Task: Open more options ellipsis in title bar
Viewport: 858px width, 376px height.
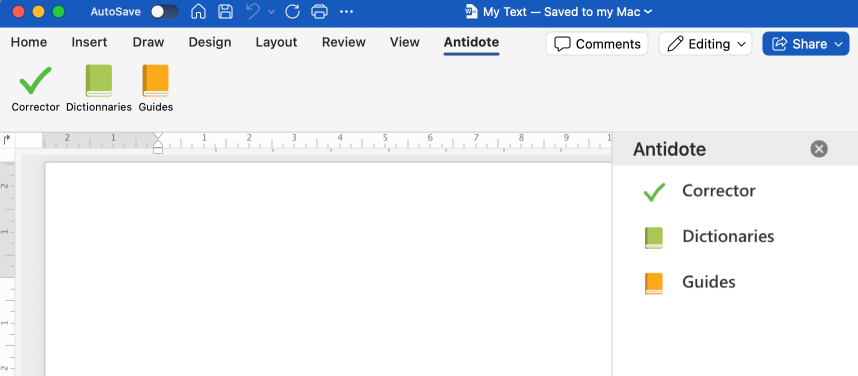Action: pyautogui.click(x=346, y=11)
